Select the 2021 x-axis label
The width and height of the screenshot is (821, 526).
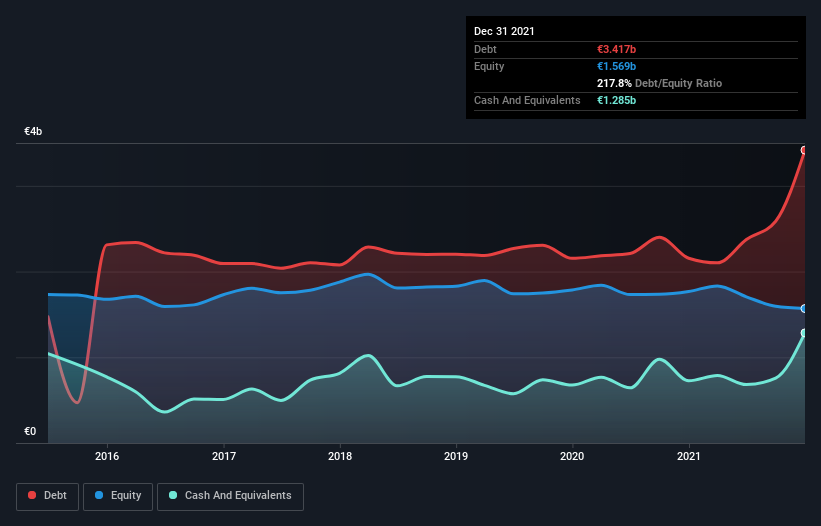tap(689, 456)
